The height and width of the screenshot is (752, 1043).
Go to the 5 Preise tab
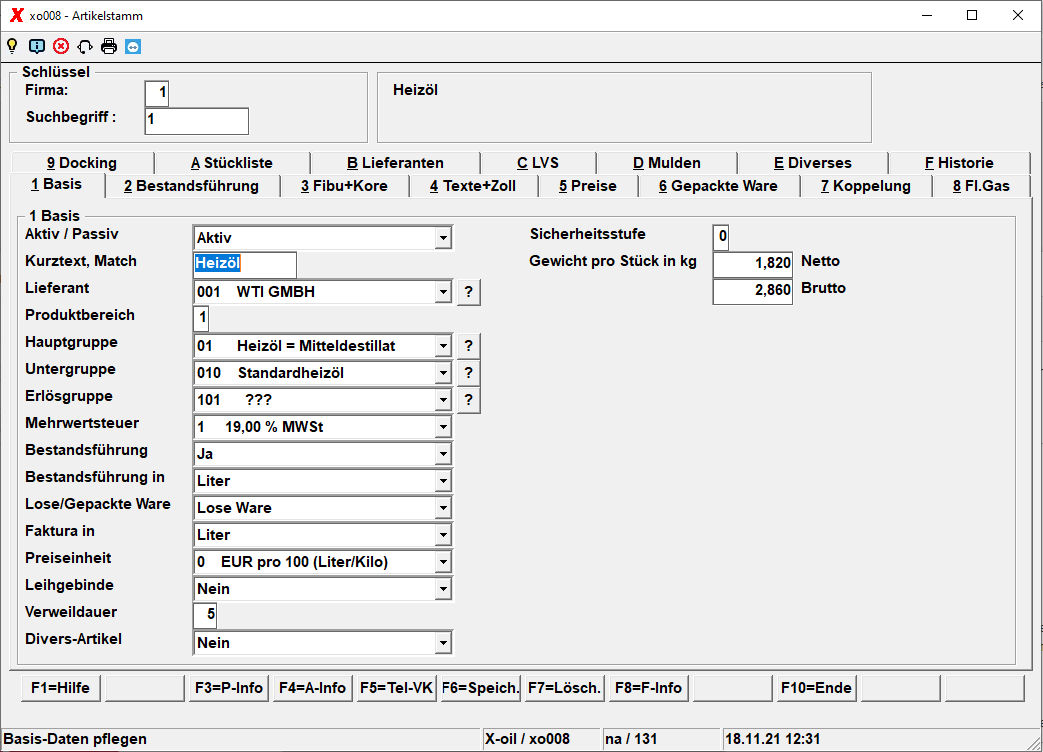click(x=587, y=186)
